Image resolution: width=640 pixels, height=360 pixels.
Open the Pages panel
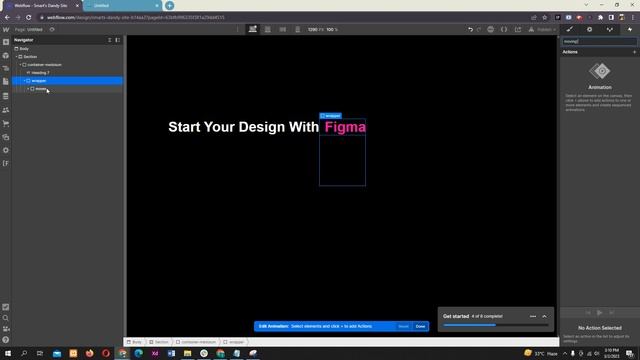click(6, 82)
